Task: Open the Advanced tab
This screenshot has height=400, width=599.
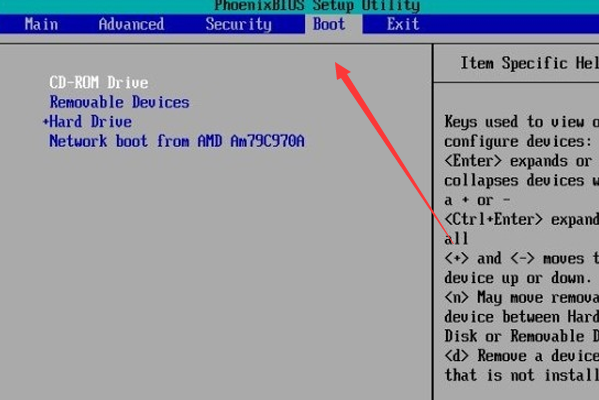Action: (131, 24)
